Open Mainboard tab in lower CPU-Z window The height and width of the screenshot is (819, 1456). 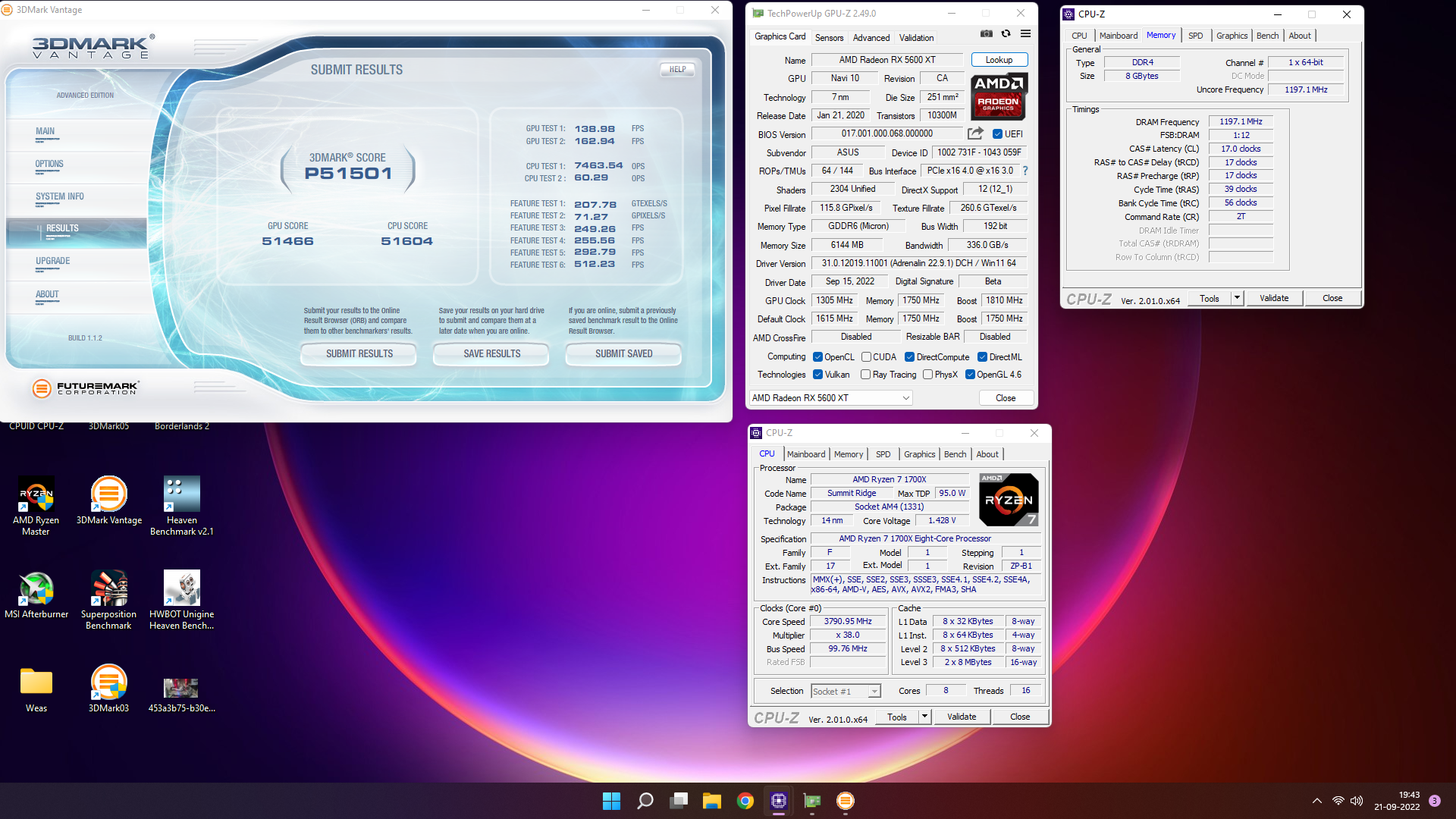[806, 454]
